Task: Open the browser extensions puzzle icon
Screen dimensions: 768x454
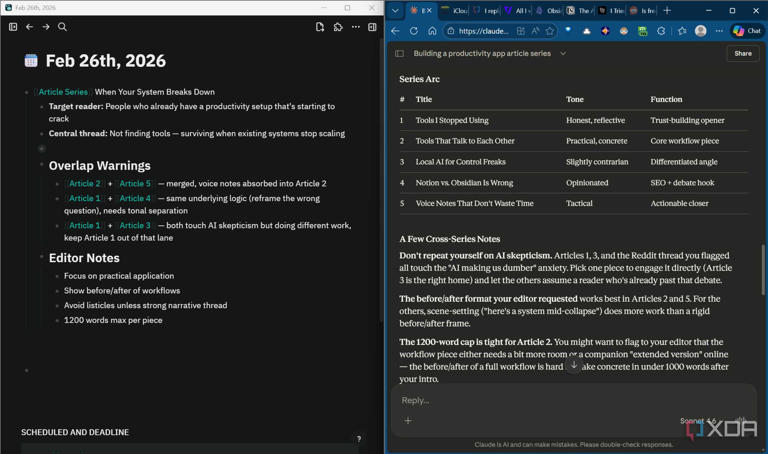Action: (661, 31)
